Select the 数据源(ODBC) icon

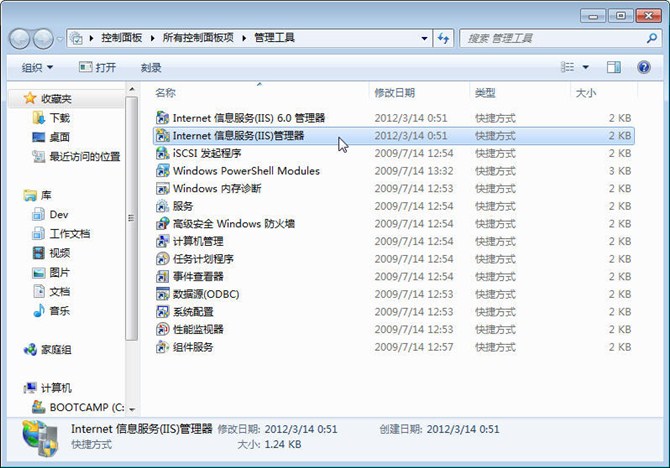pos(162,294)
